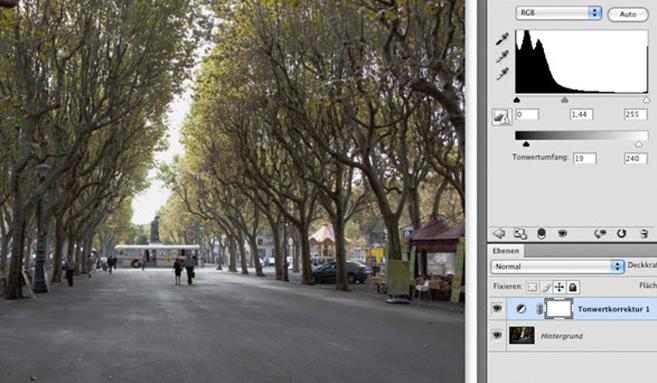Click the mask link chain on Tonwertkorrektur 1

pos(539,309)
